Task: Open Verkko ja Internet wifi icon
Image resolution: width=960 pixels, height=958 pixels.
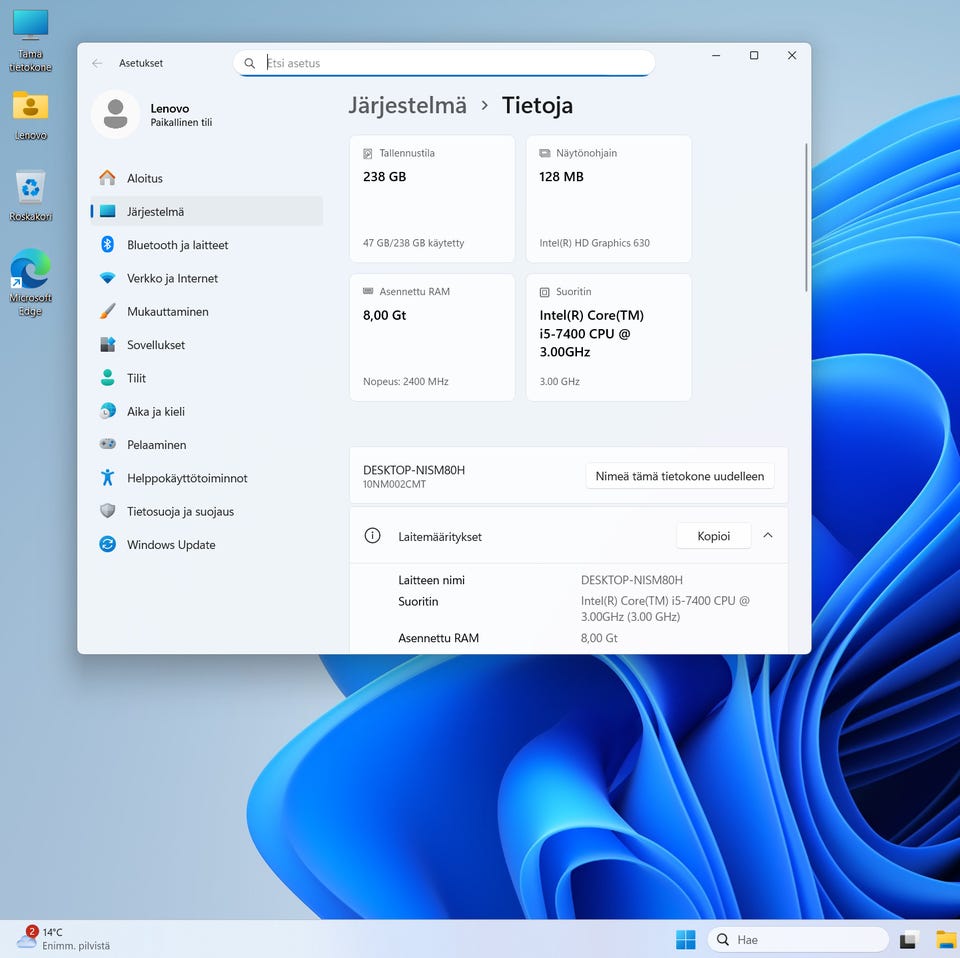Action: [107, 278]
